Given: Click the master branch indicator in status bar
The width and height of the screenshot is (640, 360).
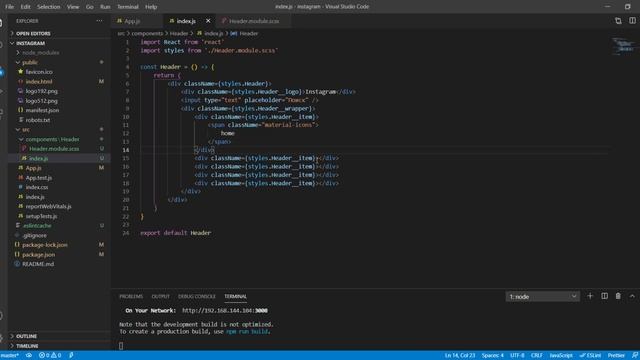Looking at the screenshot, I should pos(9,356).
